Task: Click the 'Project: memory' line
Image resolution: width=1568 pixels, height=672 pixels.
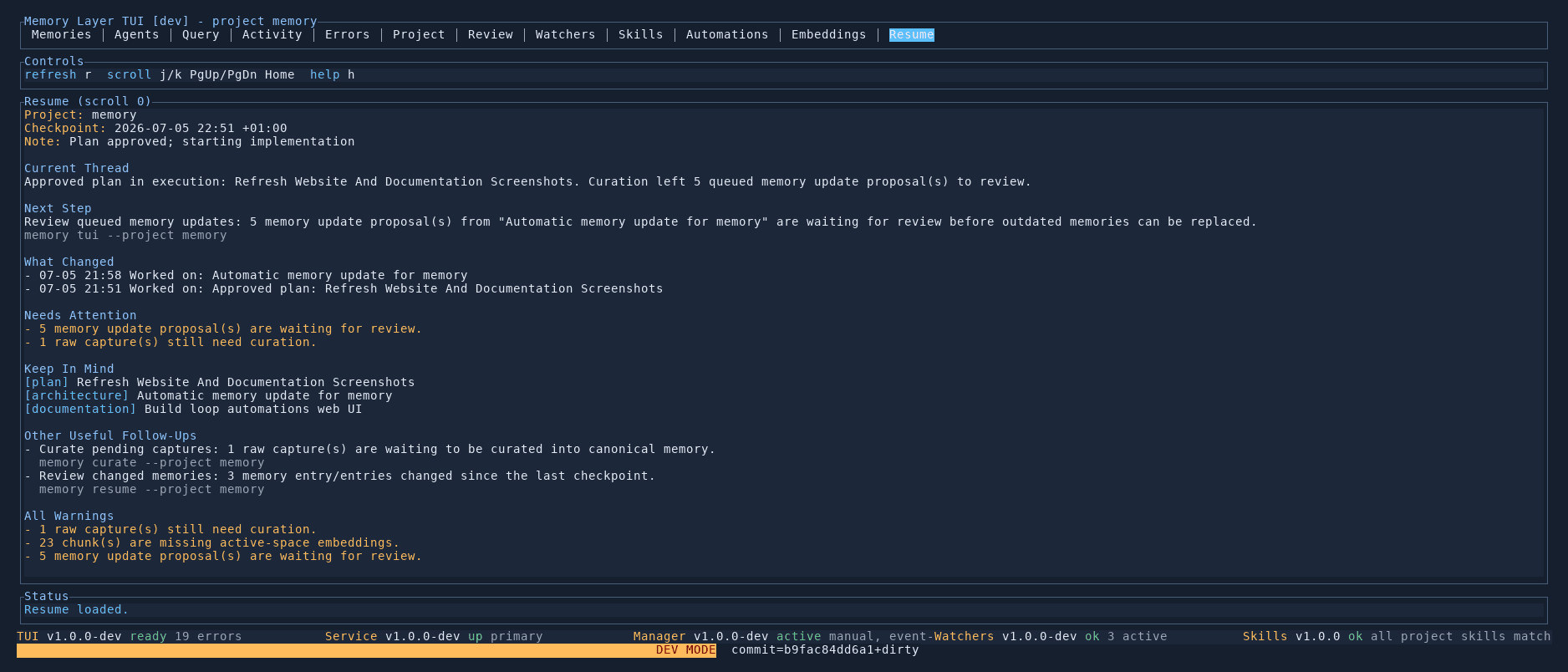Action: (x=80, y=115)
